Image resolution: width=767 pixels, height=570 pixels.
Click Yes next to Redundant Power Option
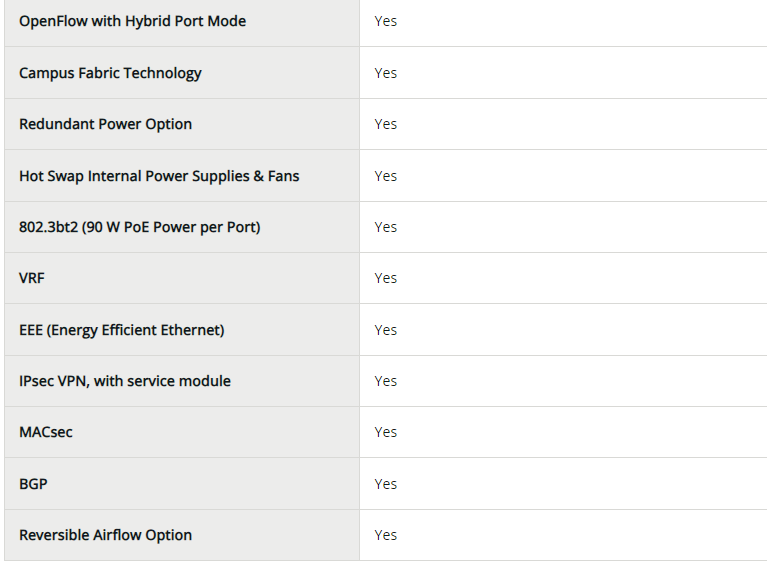pos(385,124)
